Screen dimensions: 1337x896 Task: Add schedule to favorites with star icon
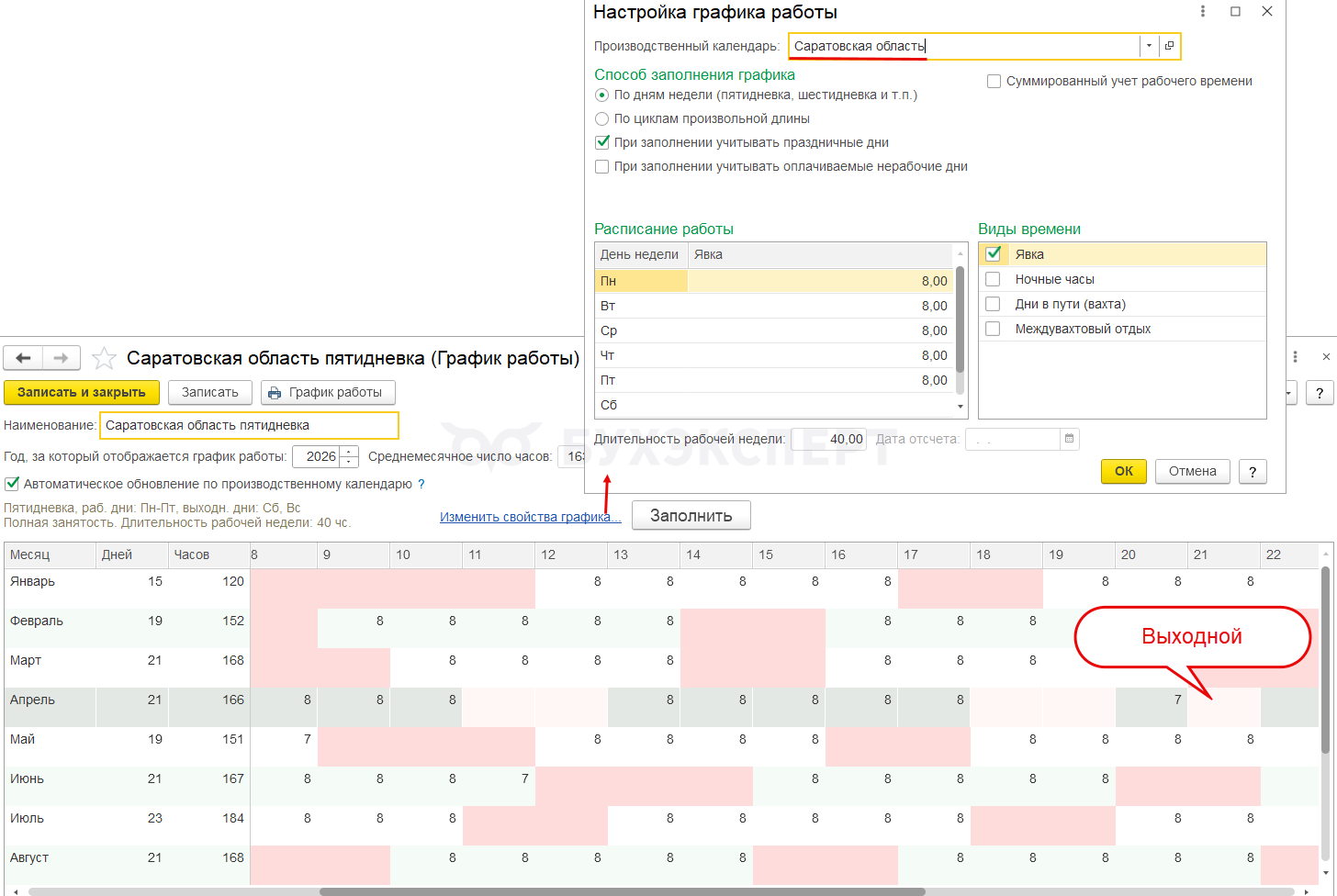[104, 358]
